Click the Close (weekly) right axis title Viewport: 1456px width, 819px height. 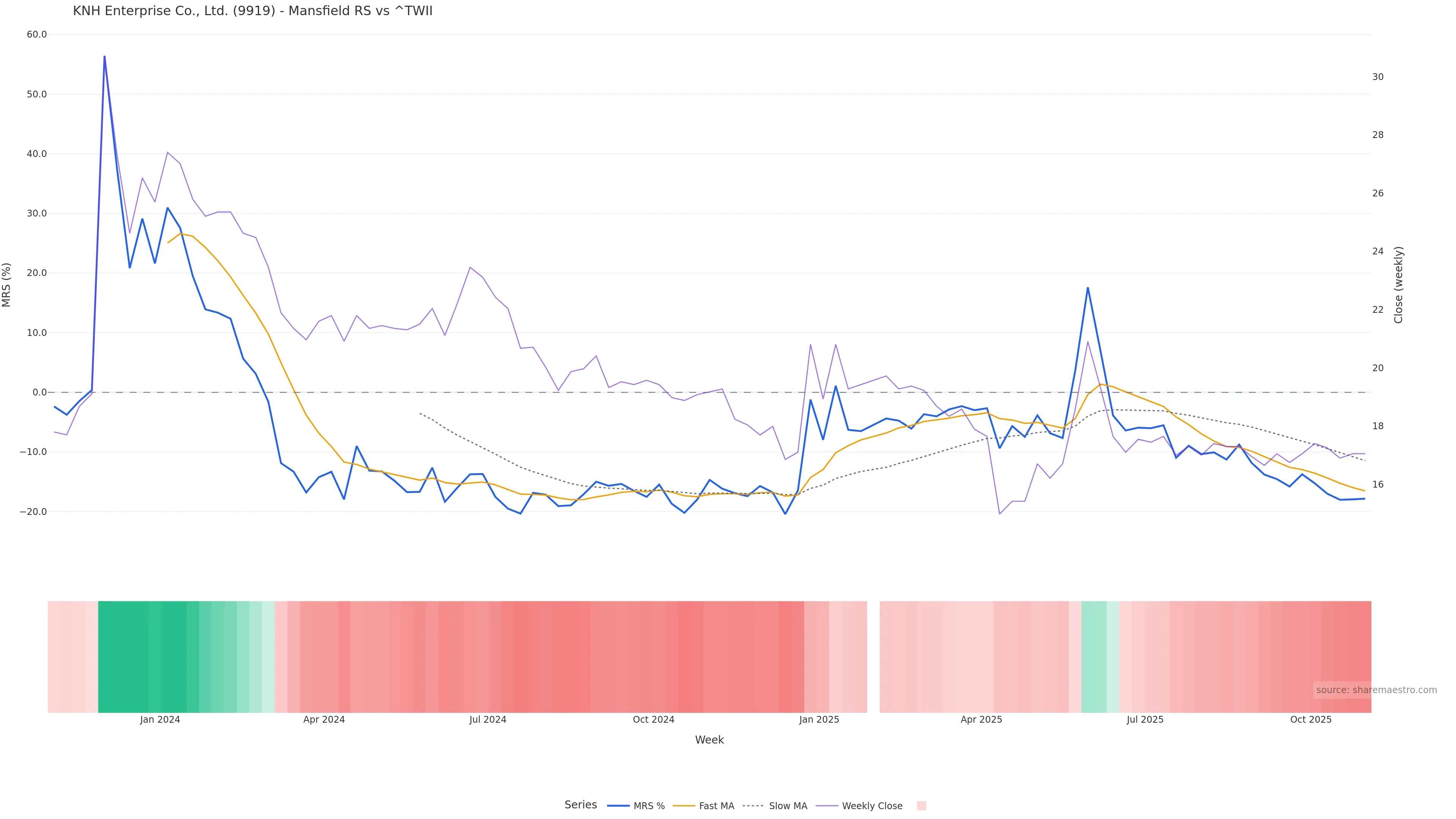click(1398, 285)
